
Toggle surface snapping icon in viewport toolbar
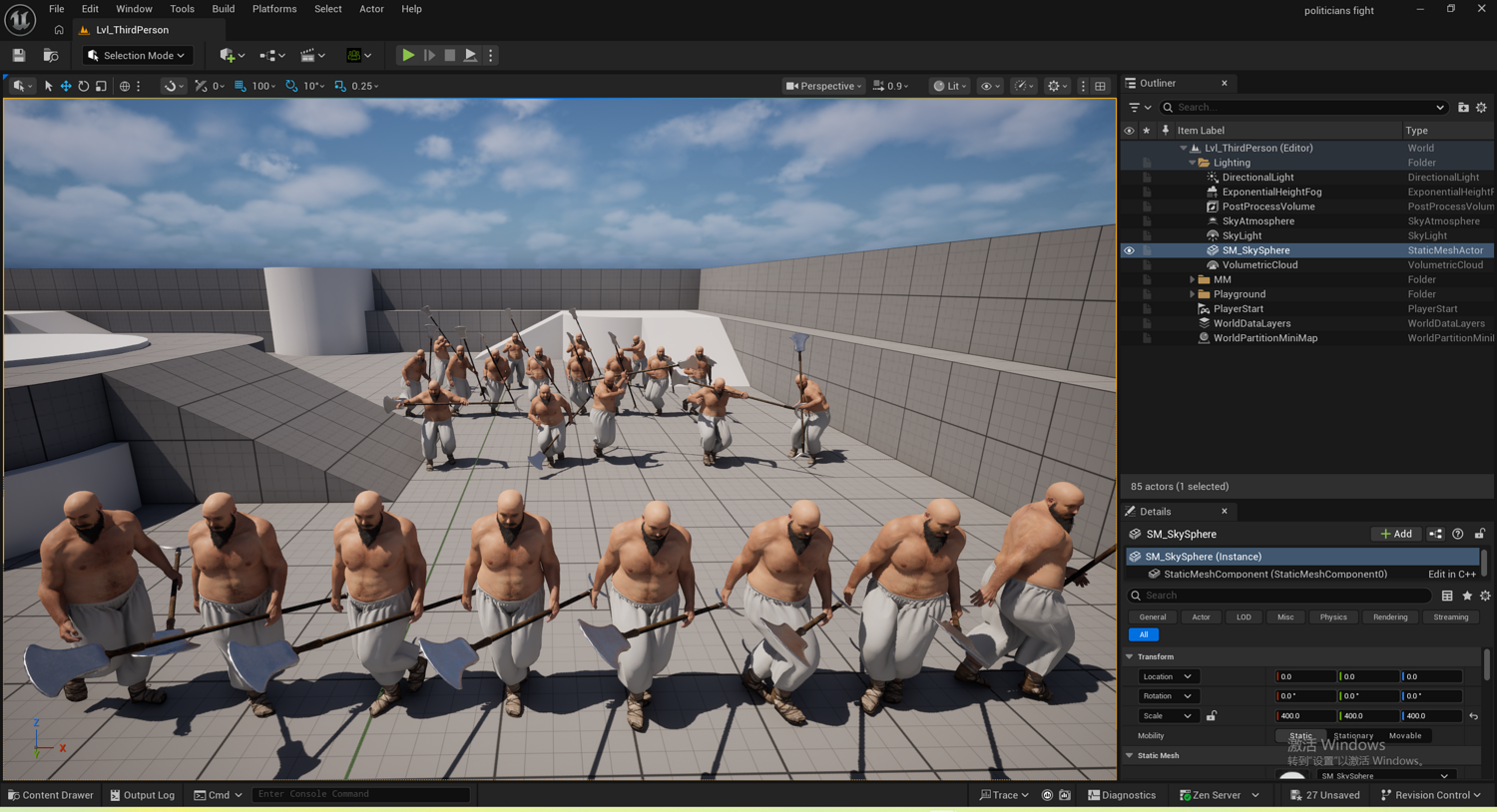171,87
